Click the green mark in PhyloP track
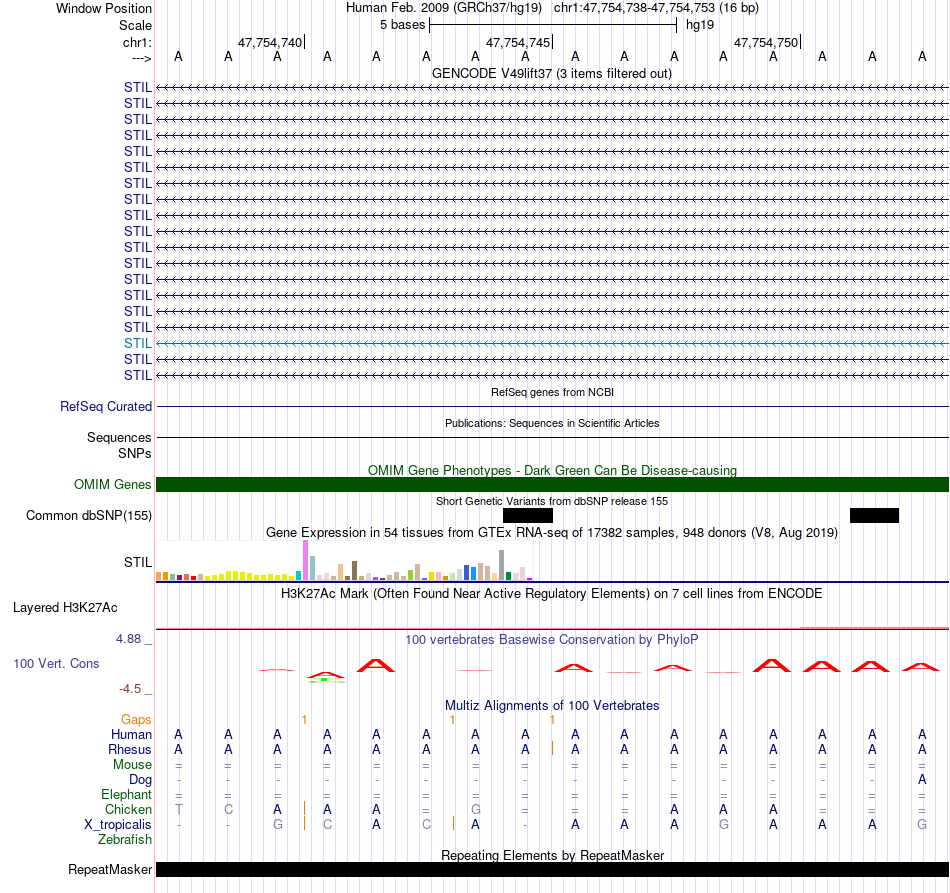950x893 pixels. click(x=324, y=680)
